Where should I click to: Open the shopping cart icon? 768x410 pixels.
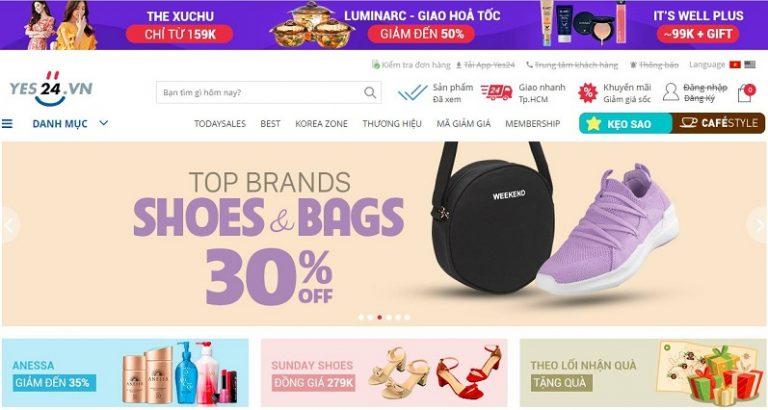tap(745, 93)
